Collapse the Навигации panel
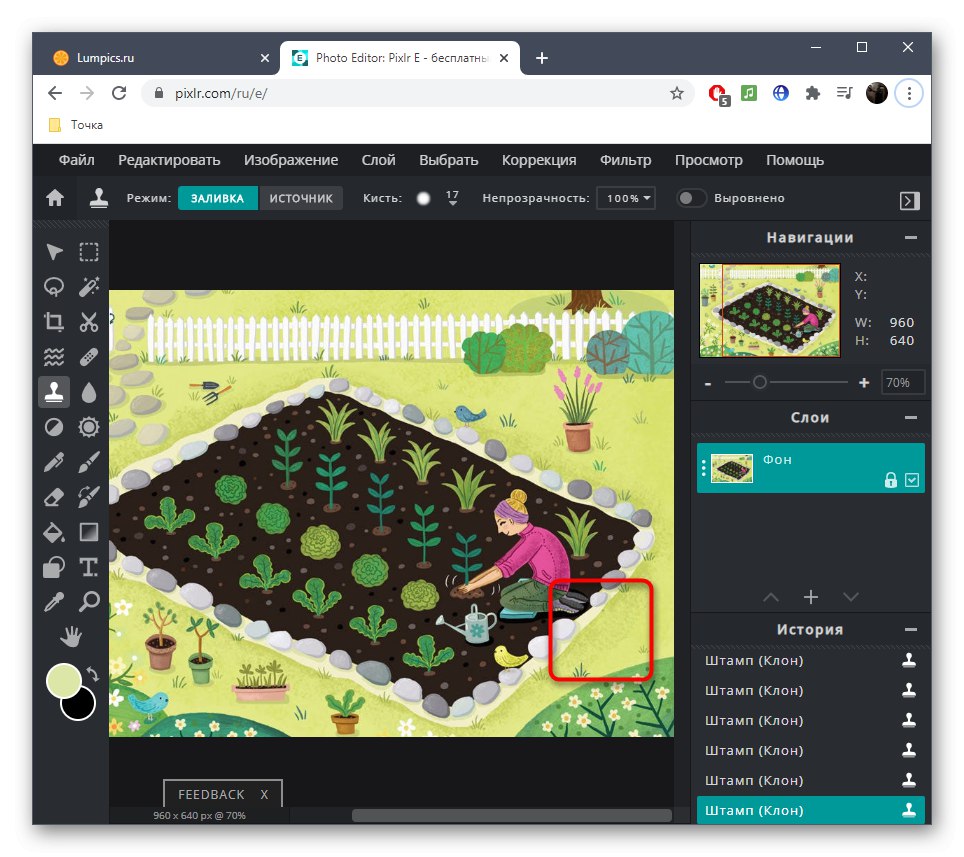 point(911,237)
